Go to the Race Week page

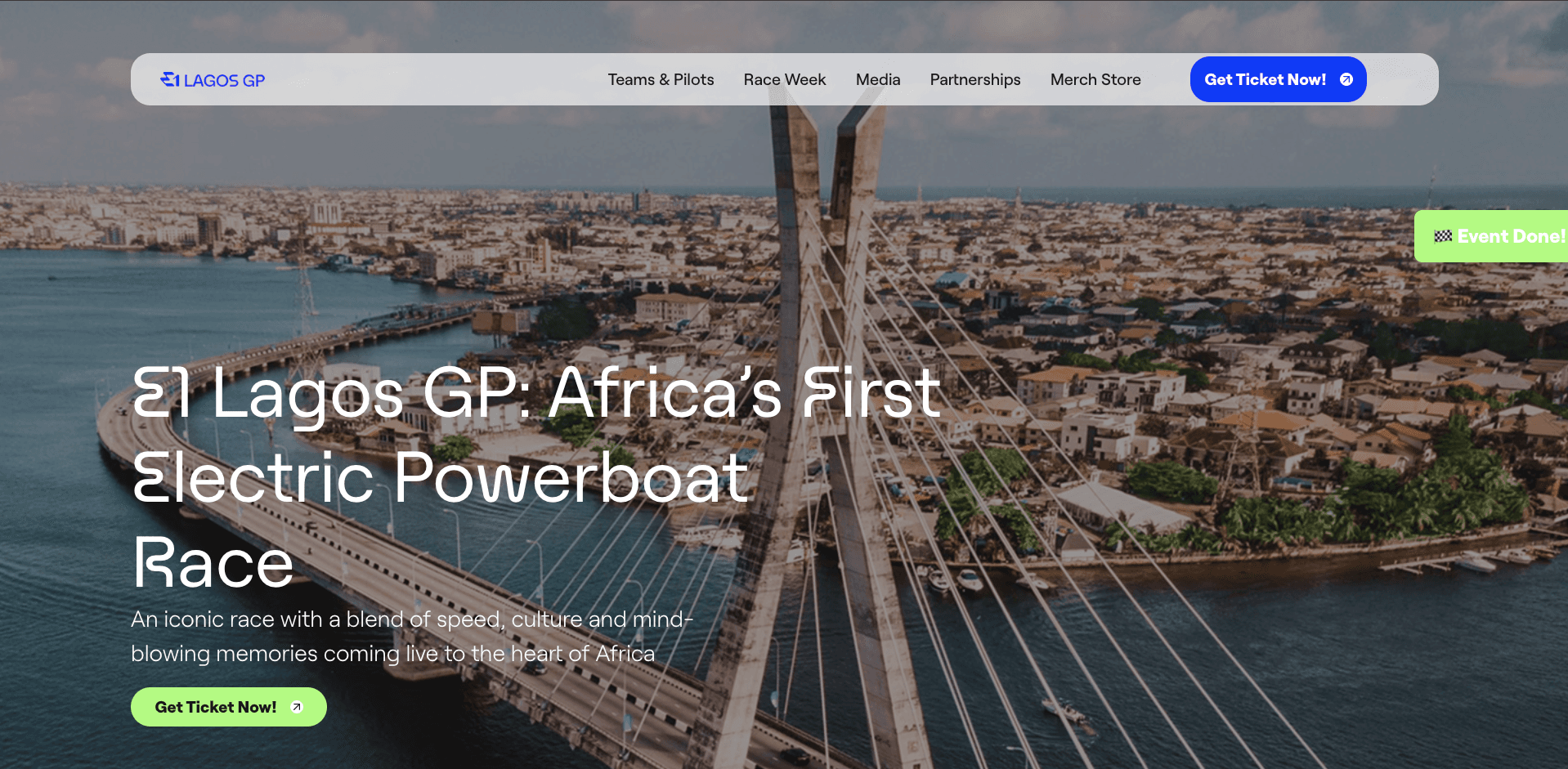point(785,79)
